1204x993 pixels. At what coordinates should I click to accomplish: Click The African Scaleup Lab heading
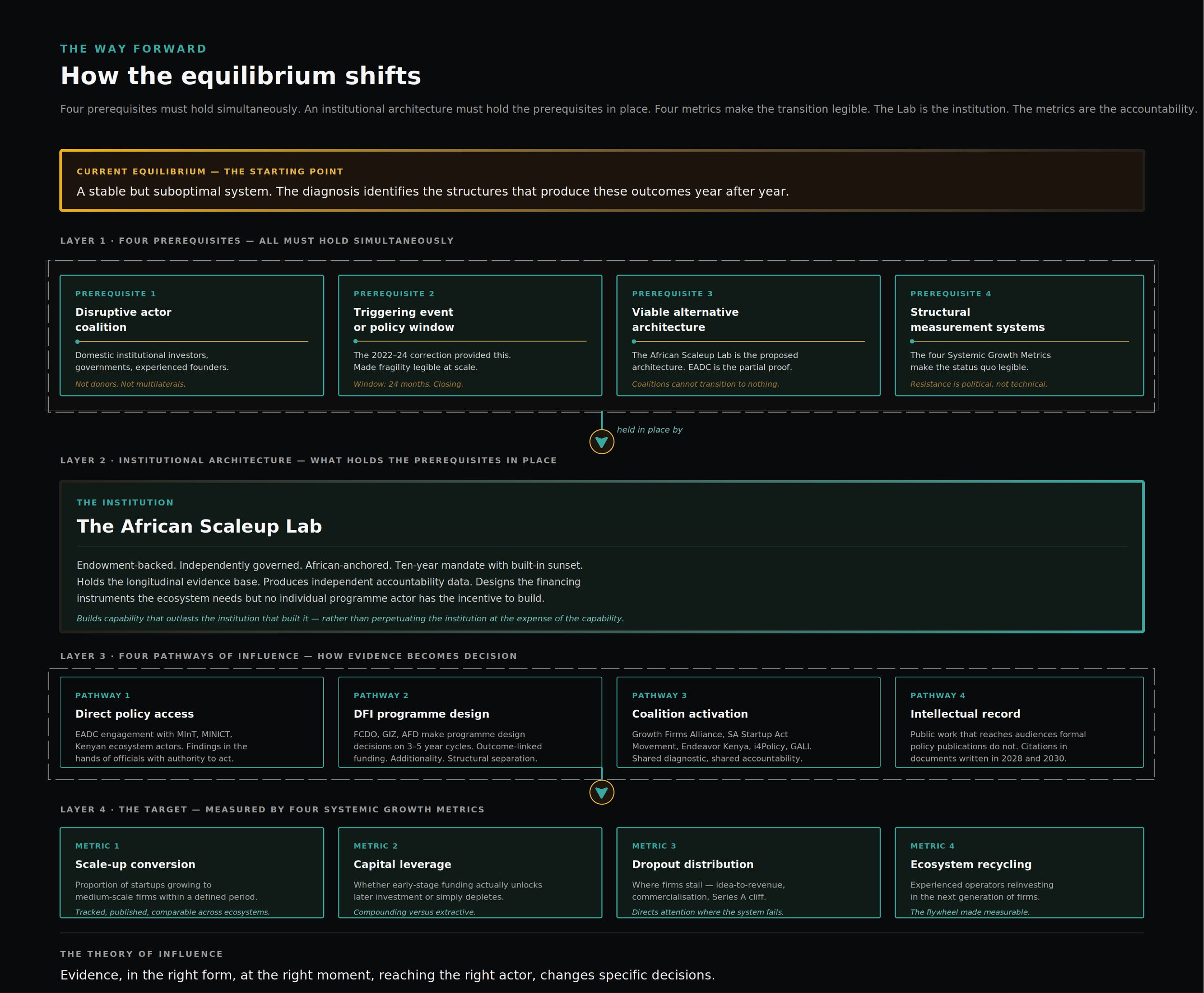click(x=199, y=526)
